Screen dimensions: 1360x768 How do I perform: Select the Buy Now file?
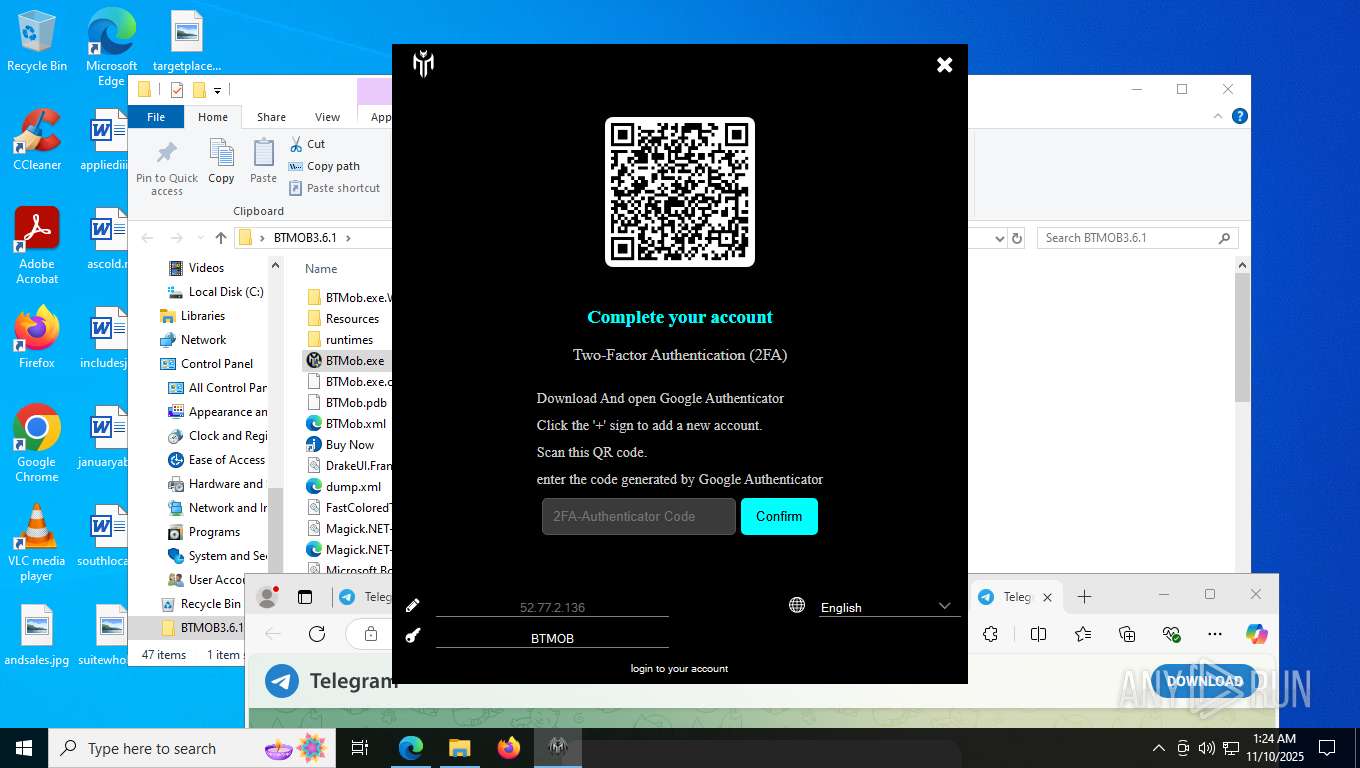tap(349, 445)
